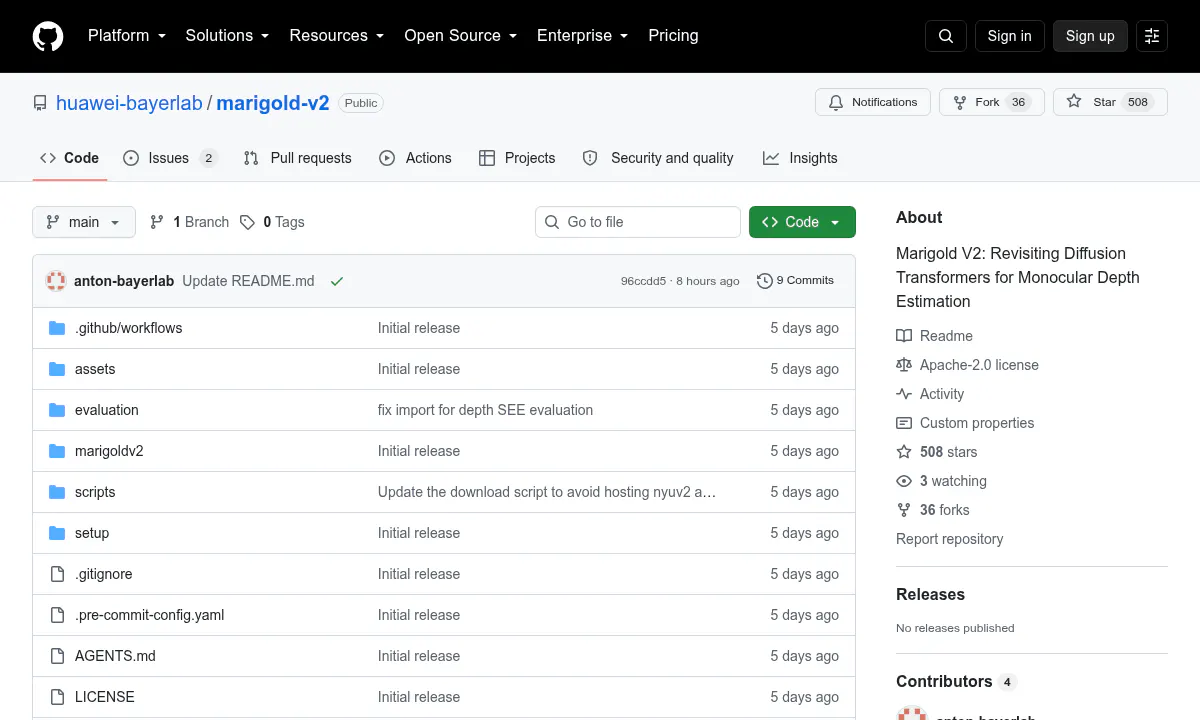Click the .pre-commit-config.yaml file icon

(x=57, y=615)
